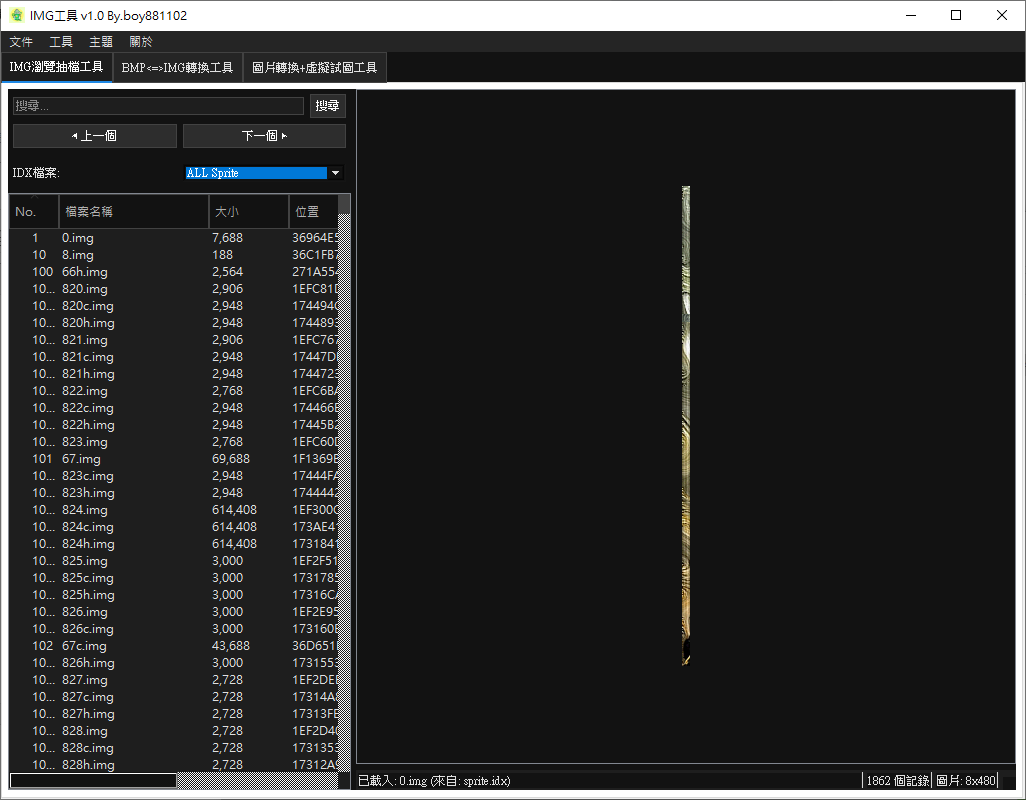Select the 820c.img row
The width and height of the screenshot is (1026, 800).
(175, 305)
